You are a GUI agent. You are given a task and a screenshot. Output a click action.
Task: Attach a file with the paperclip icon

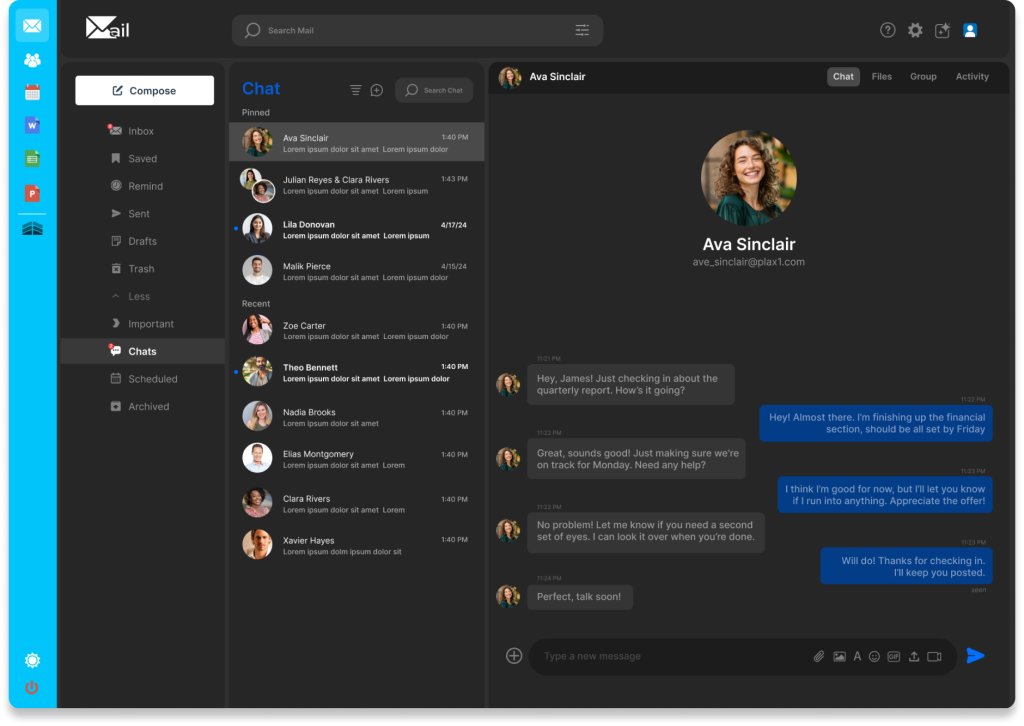[818, 657]
